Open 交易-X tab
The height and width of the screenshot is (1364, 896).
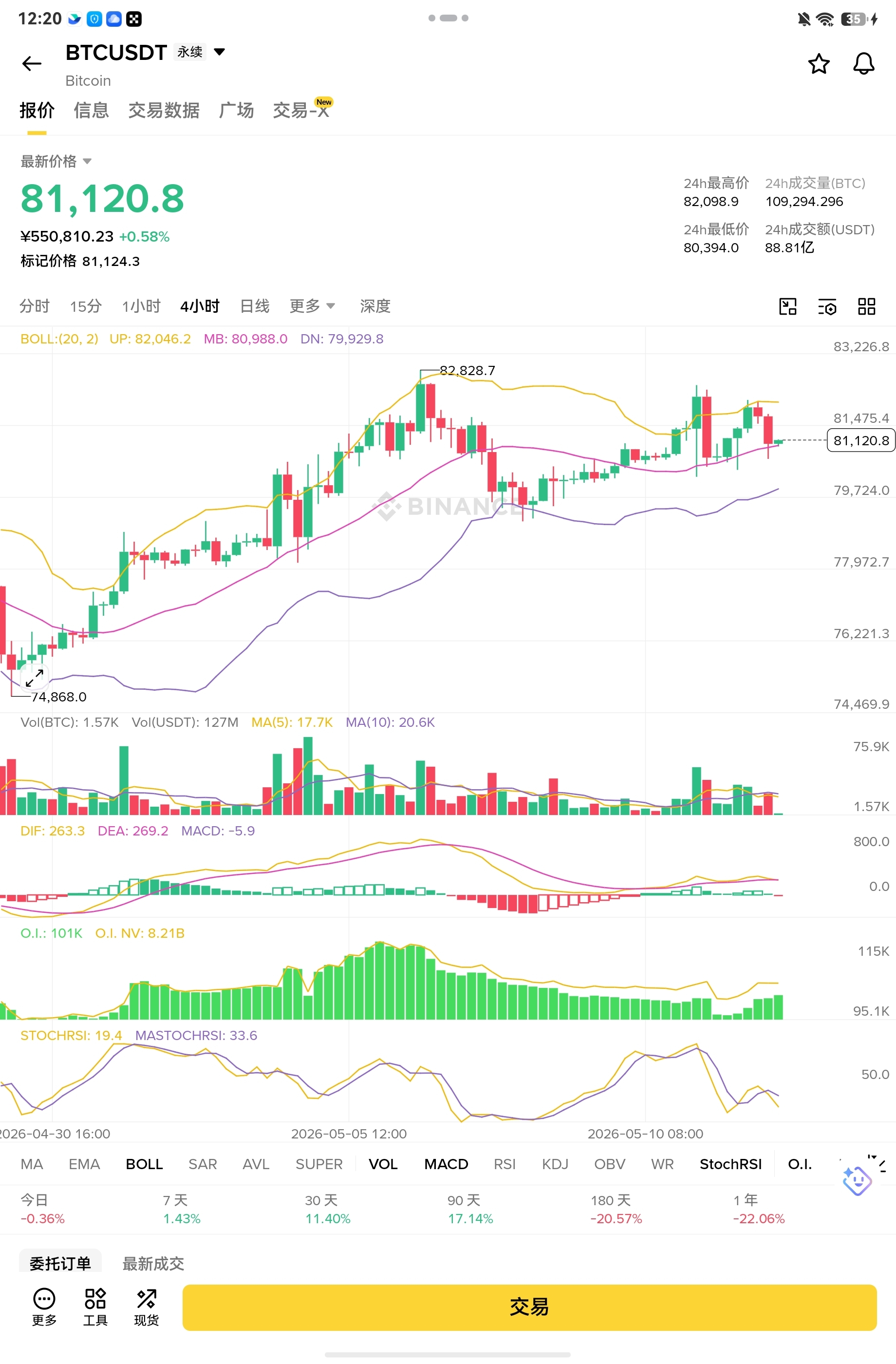click(x=302, y=110)
